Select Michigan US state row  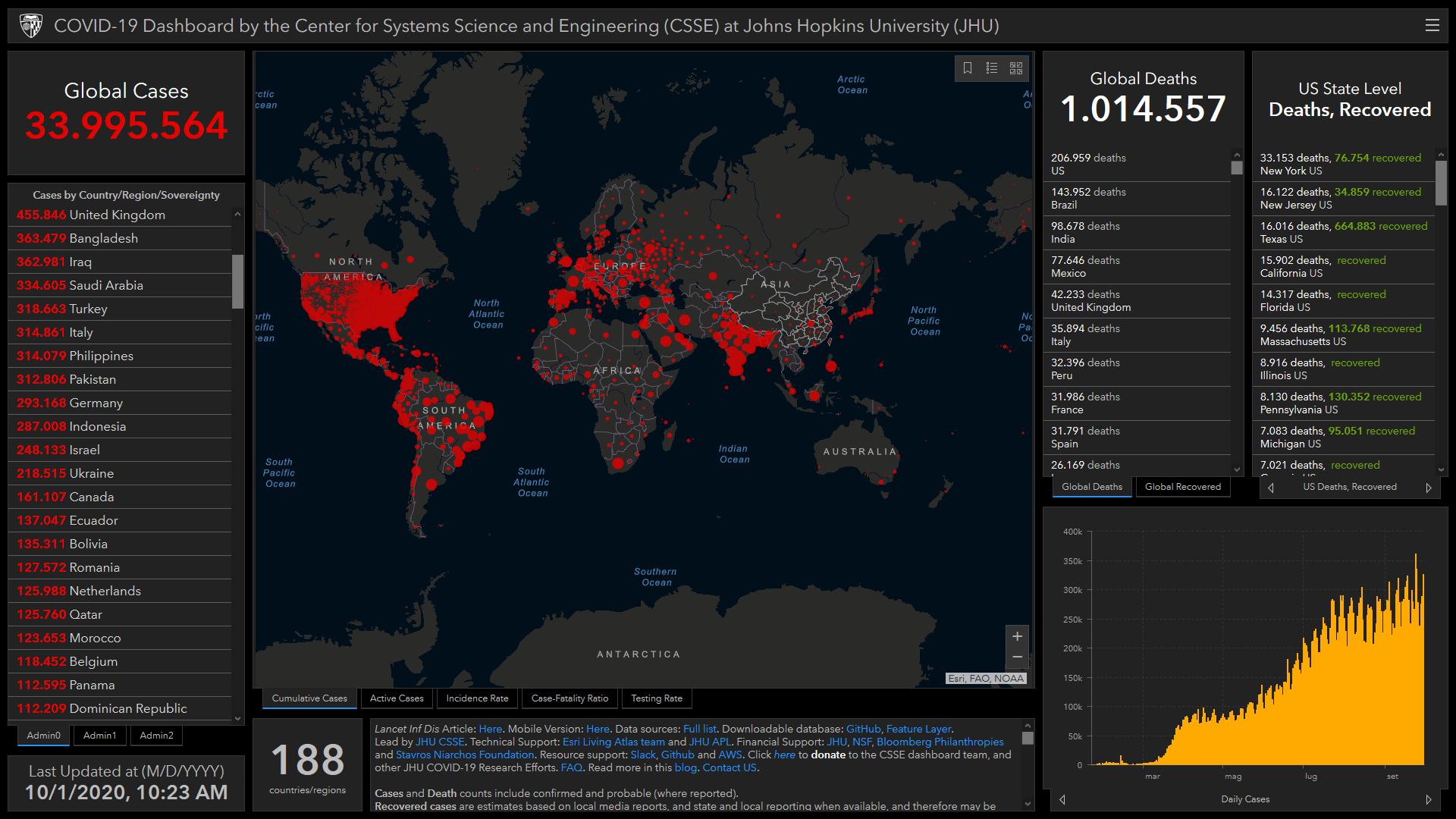(x=1344, y=438)
